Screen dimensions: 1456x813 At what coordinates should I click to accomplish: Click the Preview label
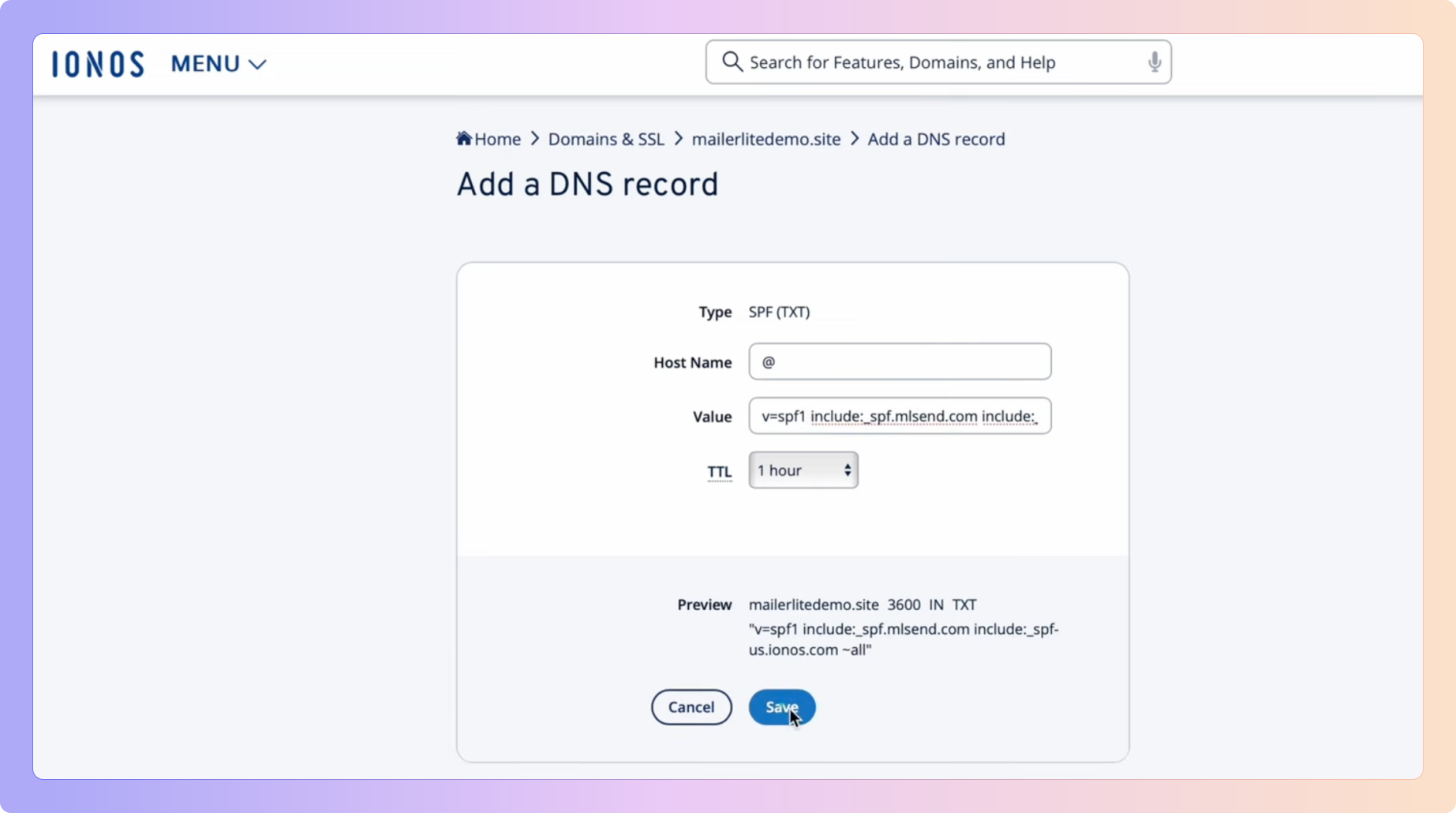705,605
